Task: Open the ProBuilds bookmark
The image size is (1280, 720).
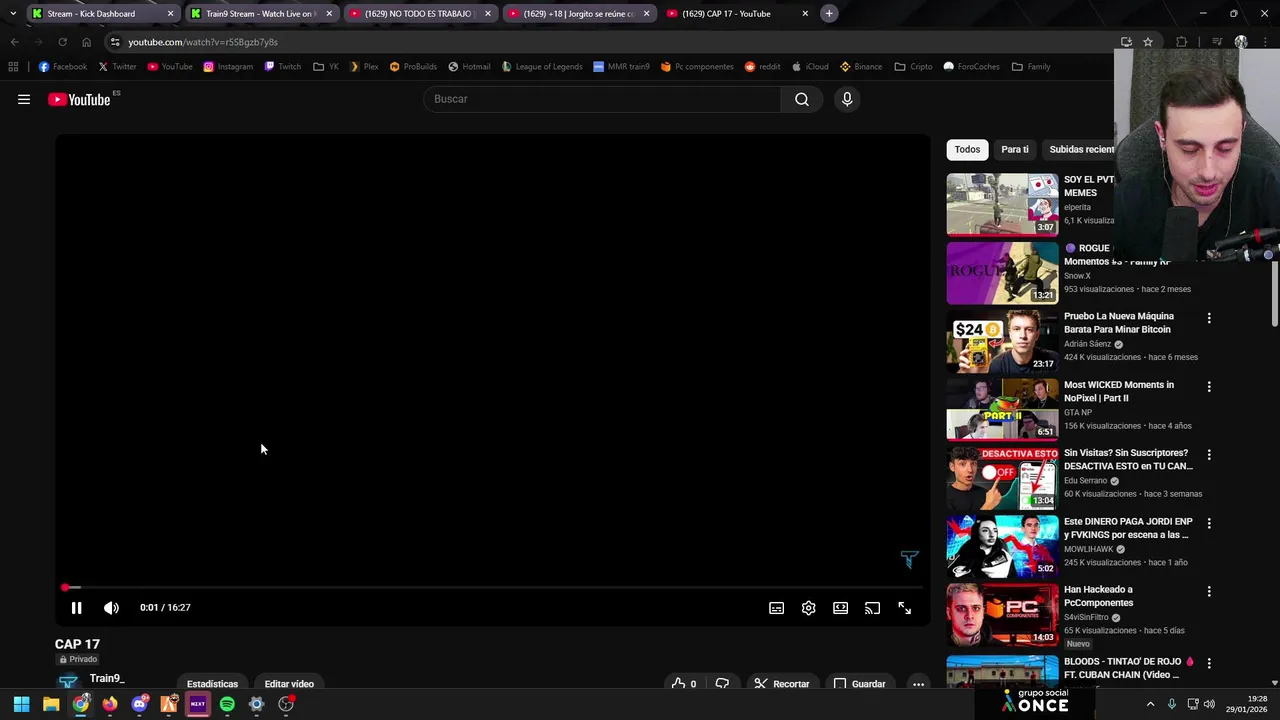Action: pyautogui.click(x=413, y=67)
